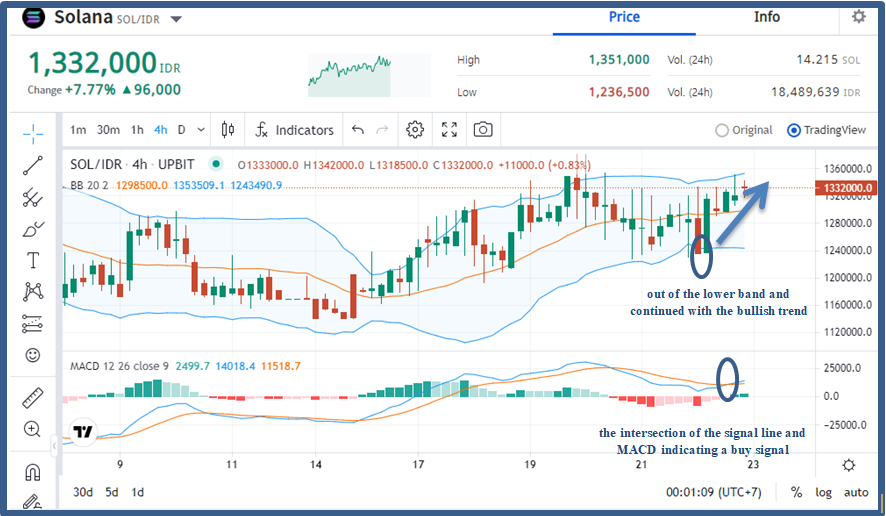Change candlestick chart style
Screen dimensions: 886x516
228,130
